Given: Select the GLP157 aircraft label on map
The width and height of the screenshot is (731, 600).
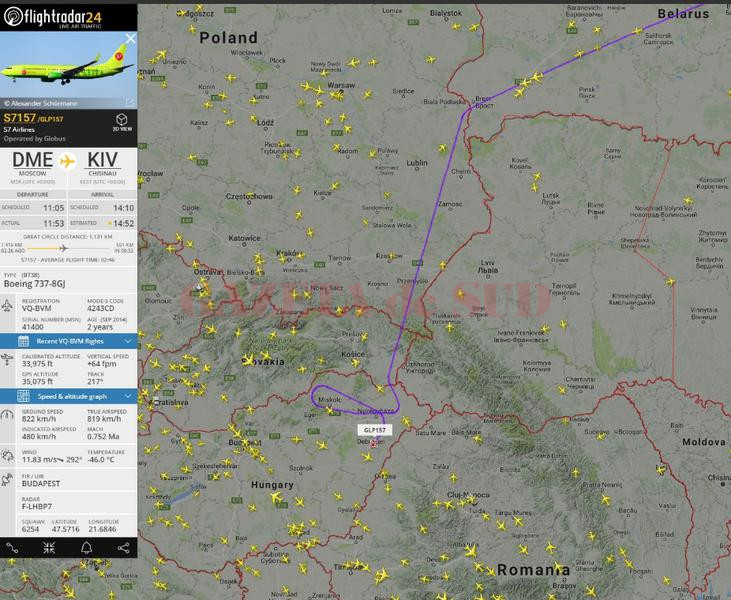Looking at the screenshot, I should click(375, 430).
